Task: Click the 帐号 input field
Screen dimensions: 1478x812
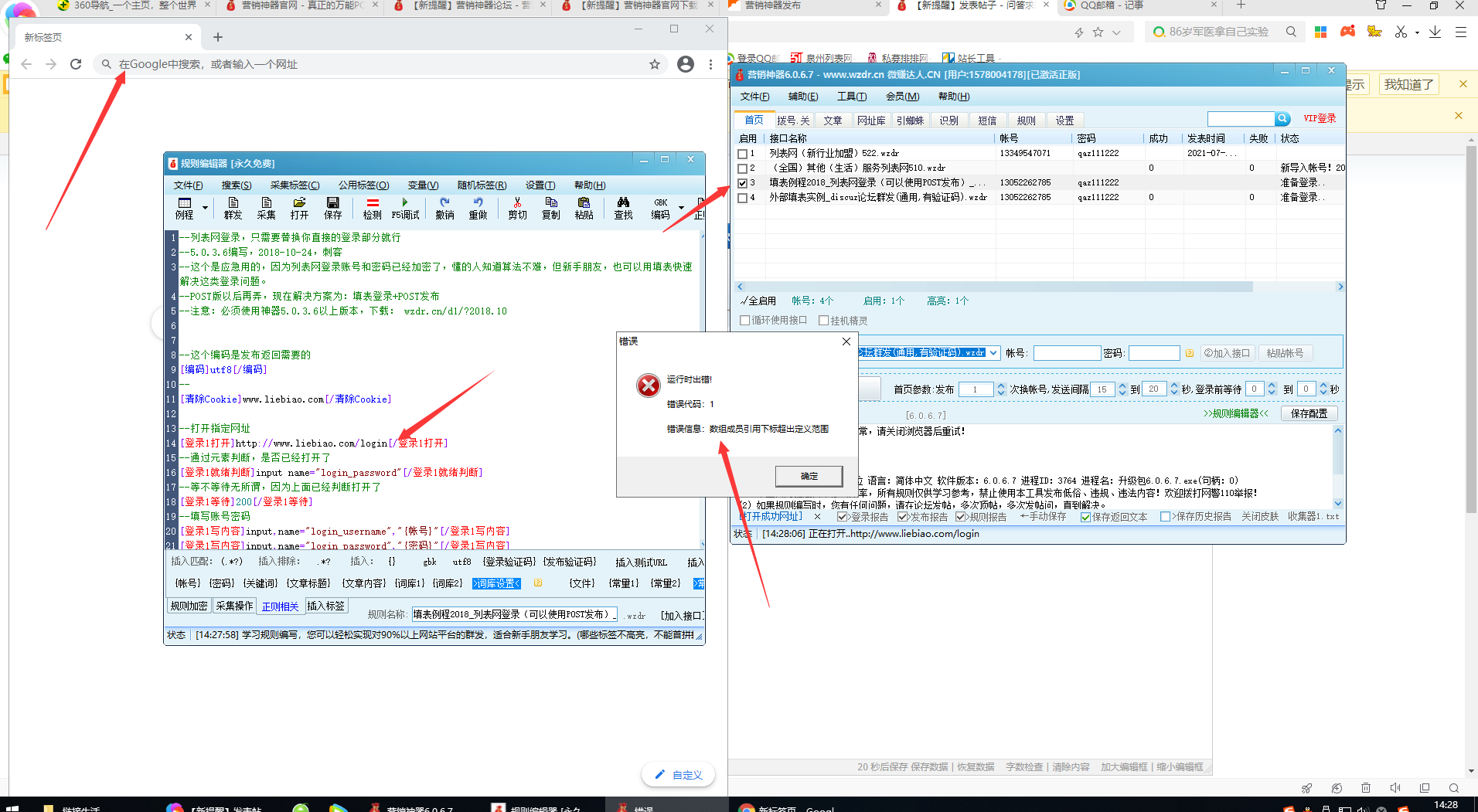Action: pyautogui.click(x=1066, y=353)
